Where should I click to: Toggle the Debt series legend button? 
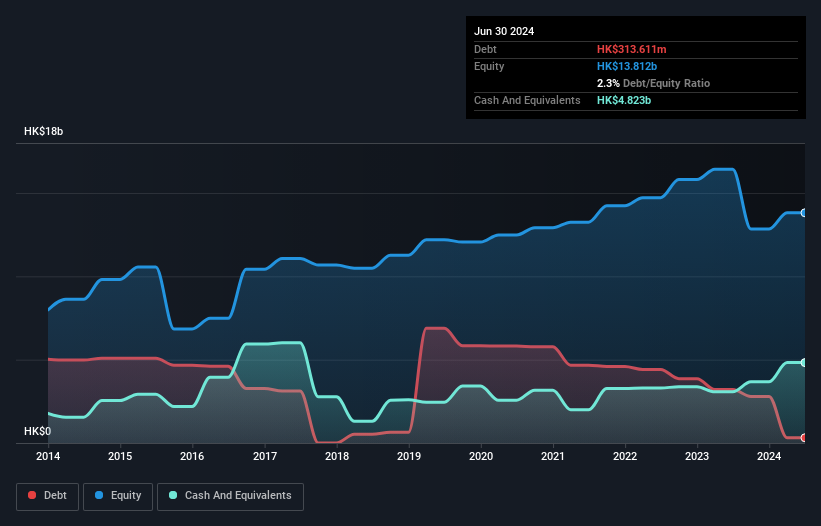(x=48, y=496)
